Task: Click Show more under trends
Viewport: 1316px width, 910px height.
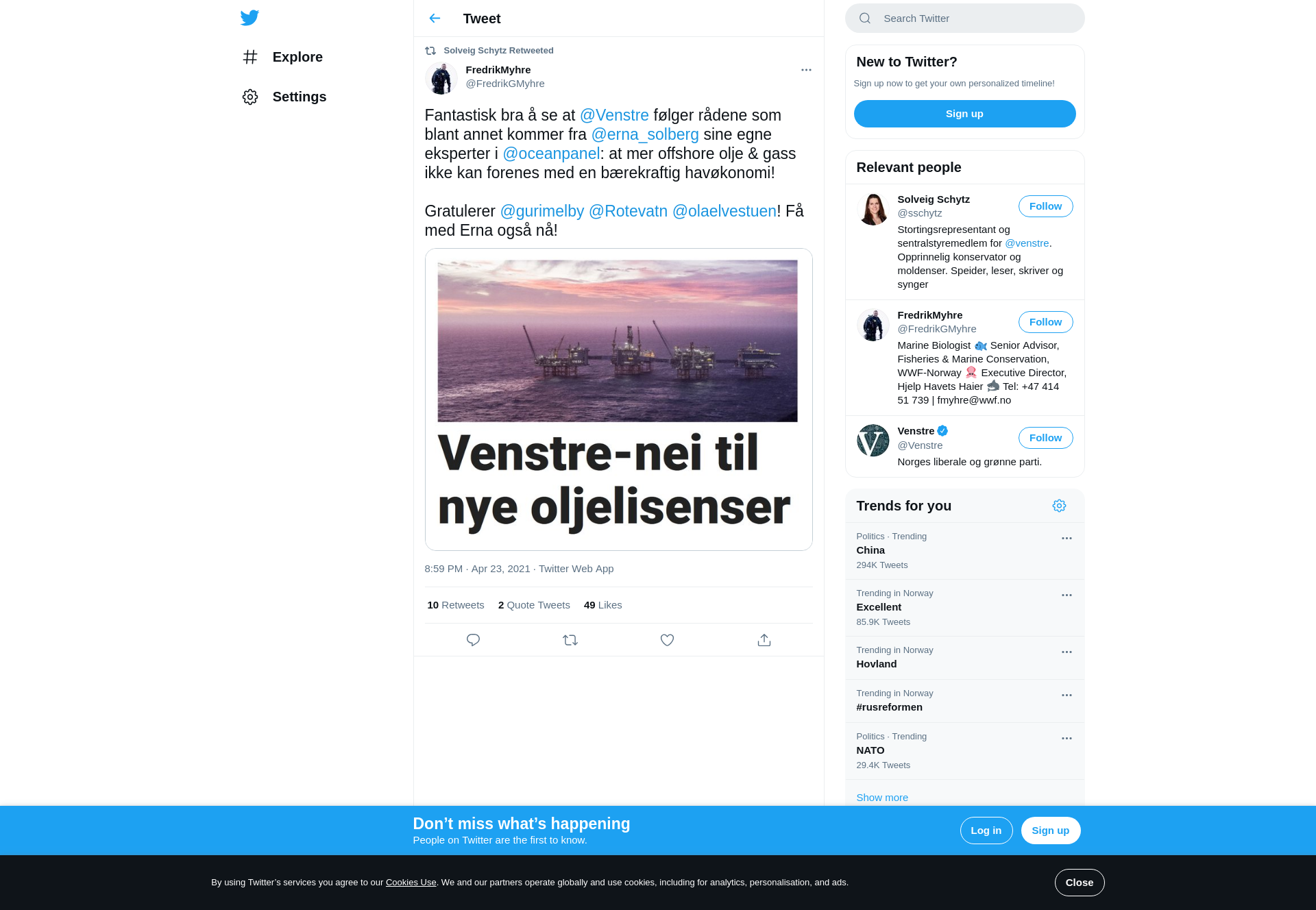Action: pos(882,798)
